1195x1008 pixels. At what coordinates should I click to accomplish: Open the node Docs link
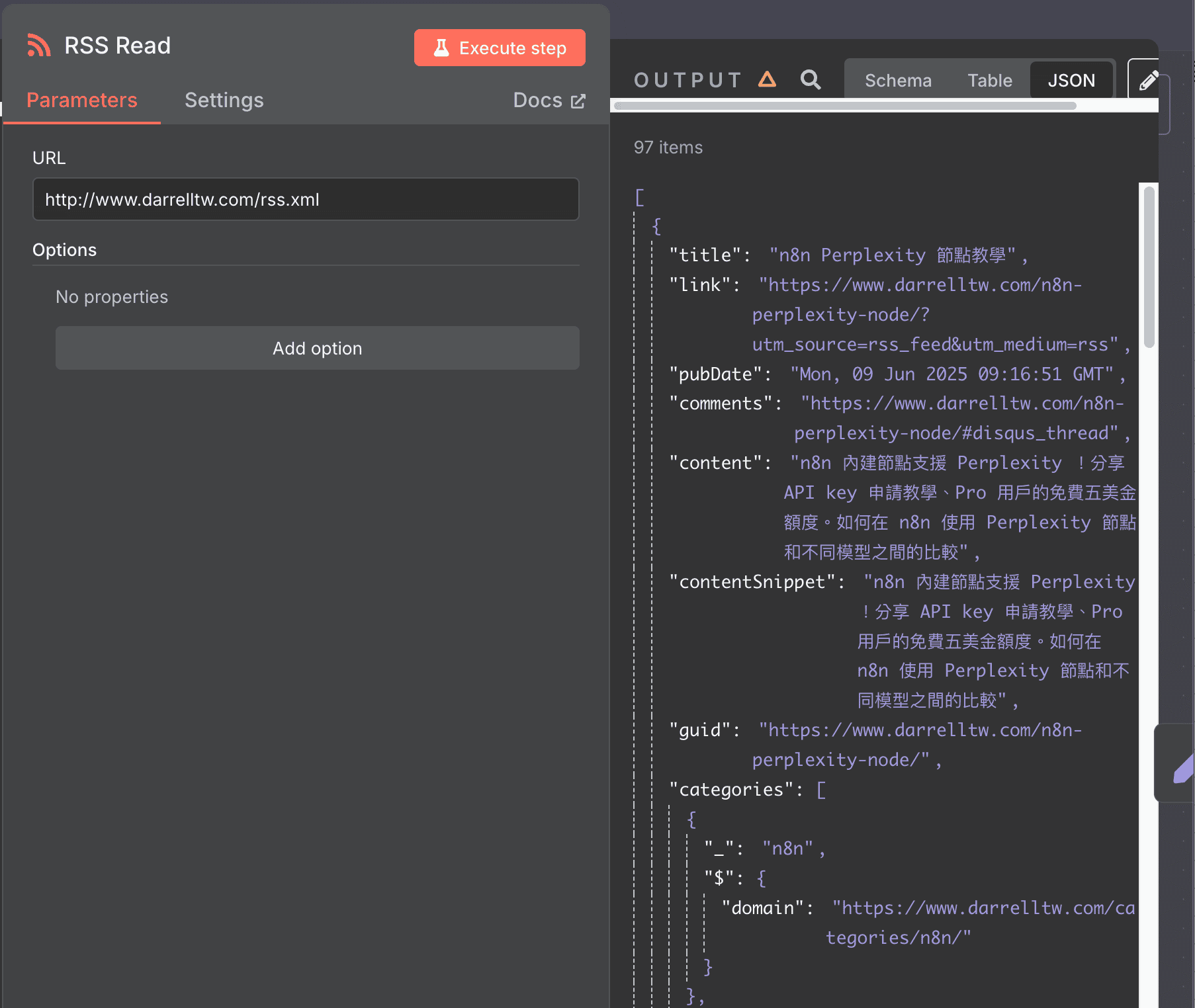point(537,100)
